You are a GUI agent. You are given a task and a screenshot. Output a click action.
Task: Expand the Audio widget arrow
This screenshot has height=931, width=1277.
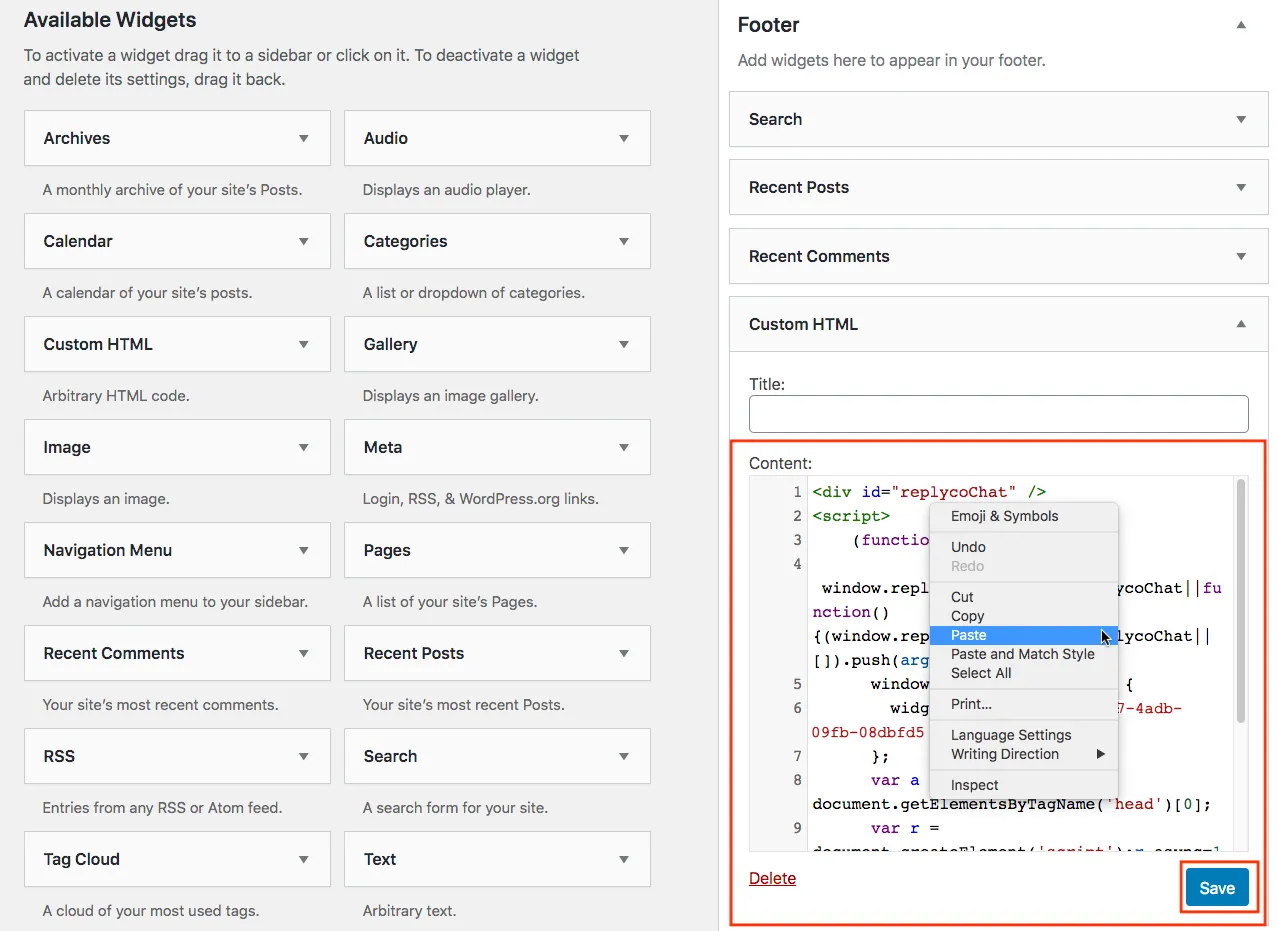pyautogui.click(x=624, y=139)
